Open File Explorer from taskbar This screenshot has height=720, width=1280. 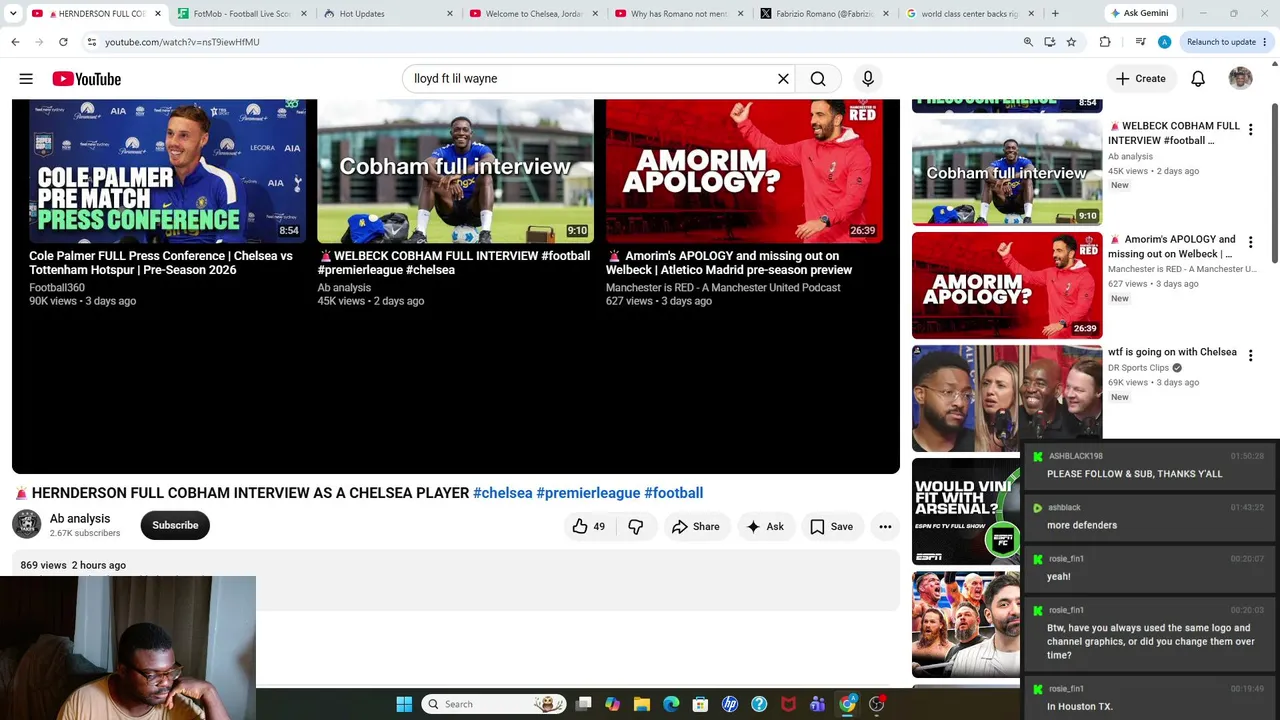click(x=642, y=704)
